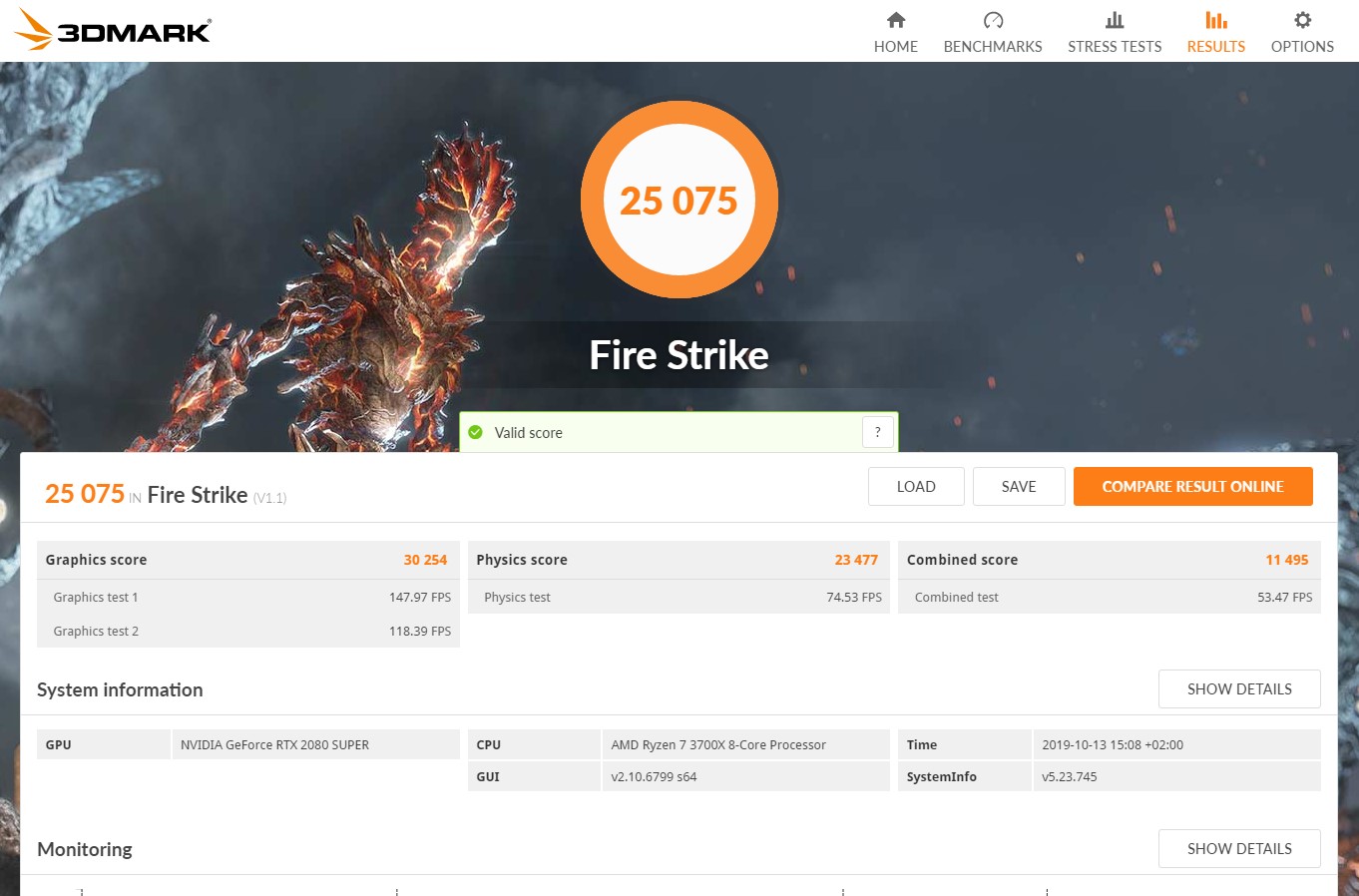Screen dimensions: 1359x896
Task: Go to the HOME tab
Action: (896, 46)
